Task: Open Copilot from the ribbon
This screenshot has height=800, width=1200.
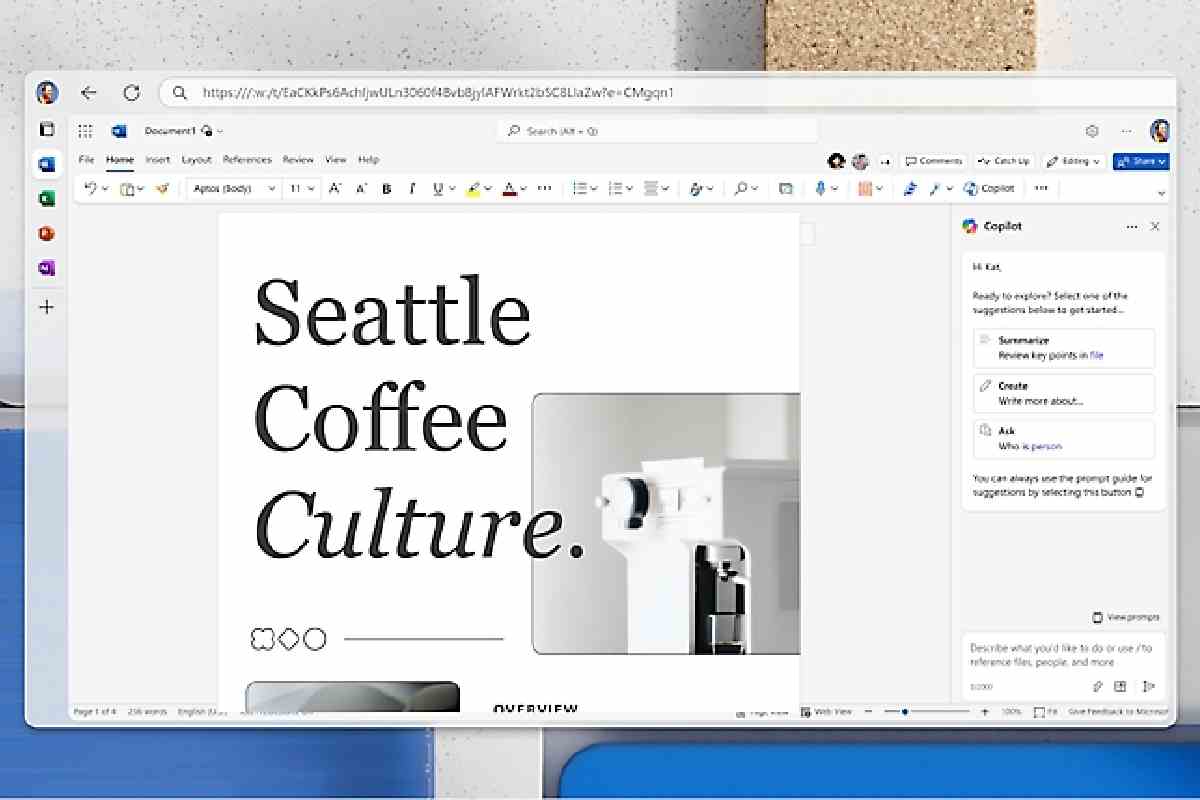Action: coord(989,188)
